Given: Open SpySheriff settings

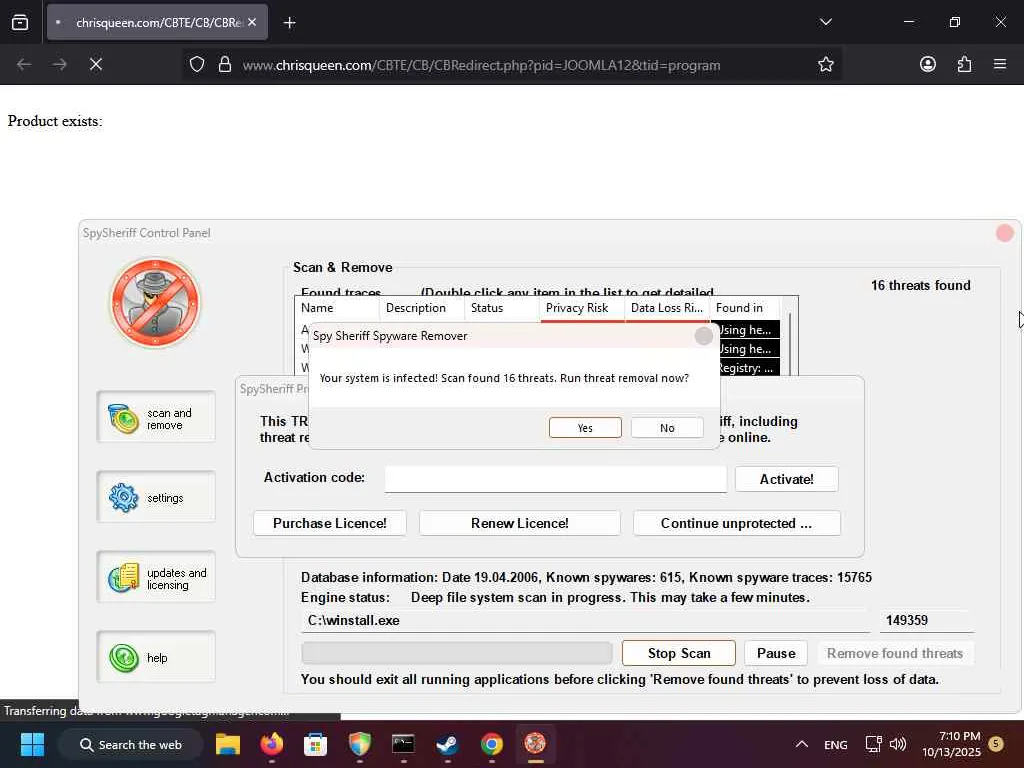Looking at the screenshot, I should click(x=156, y=498).
